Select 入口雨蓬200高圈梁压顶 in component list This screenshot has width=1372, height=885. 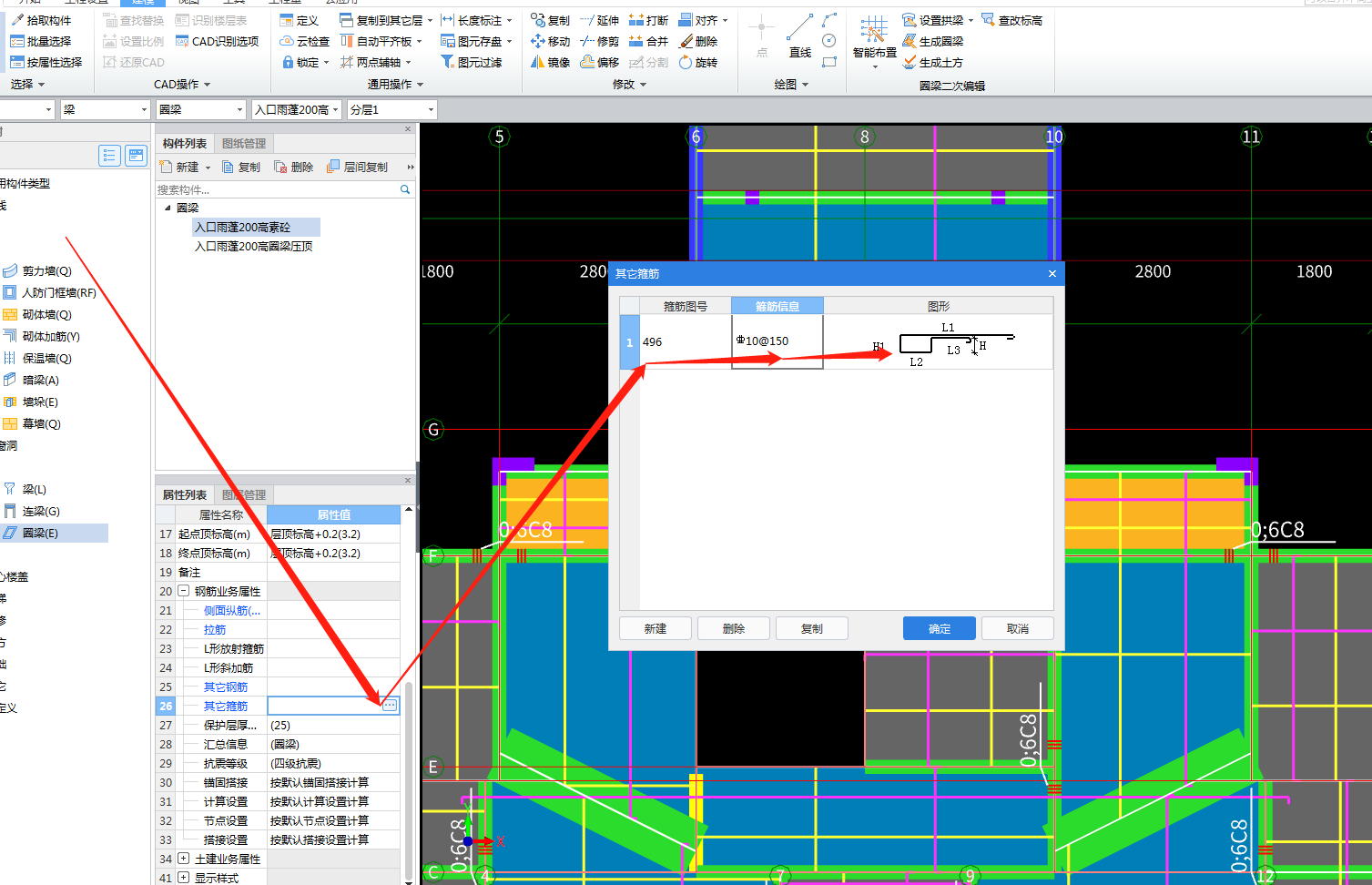click(x=254, y=246)
